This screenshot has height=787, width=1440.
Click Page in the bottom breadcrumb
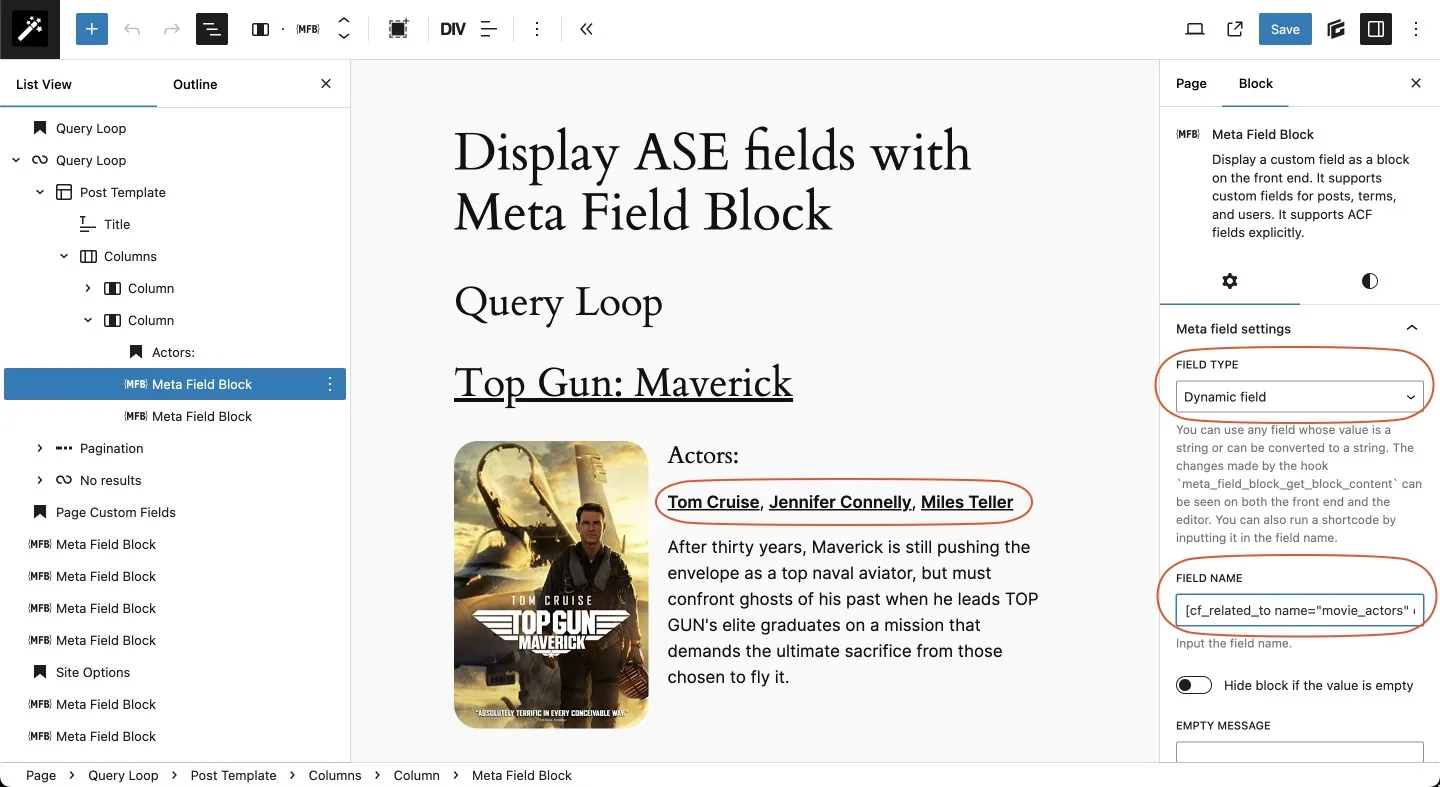point(41,775)
